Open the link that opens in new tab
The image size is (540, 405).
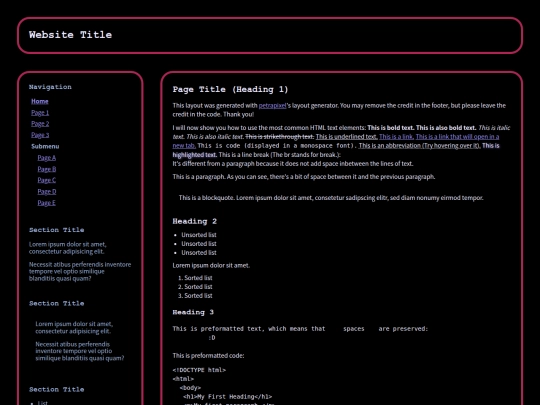[457, 137]
